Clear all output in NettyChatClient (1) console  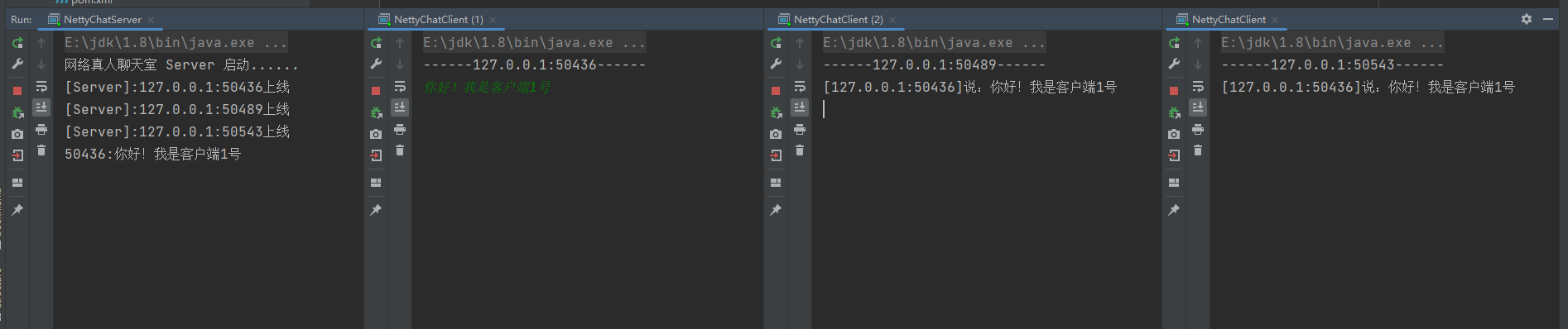click(x=400, y=150)
